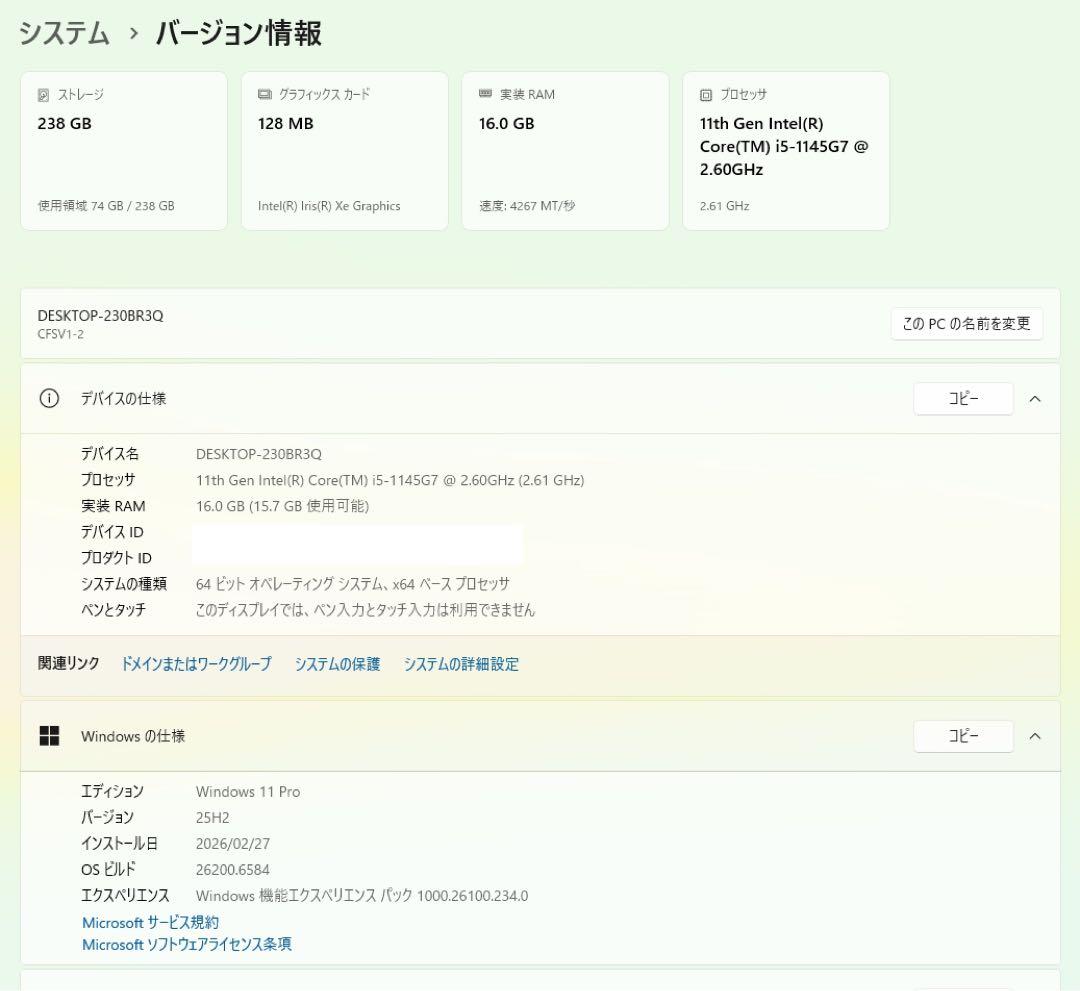
Task: Copy device specifications with コピー button
Action: tap(963, 399)
